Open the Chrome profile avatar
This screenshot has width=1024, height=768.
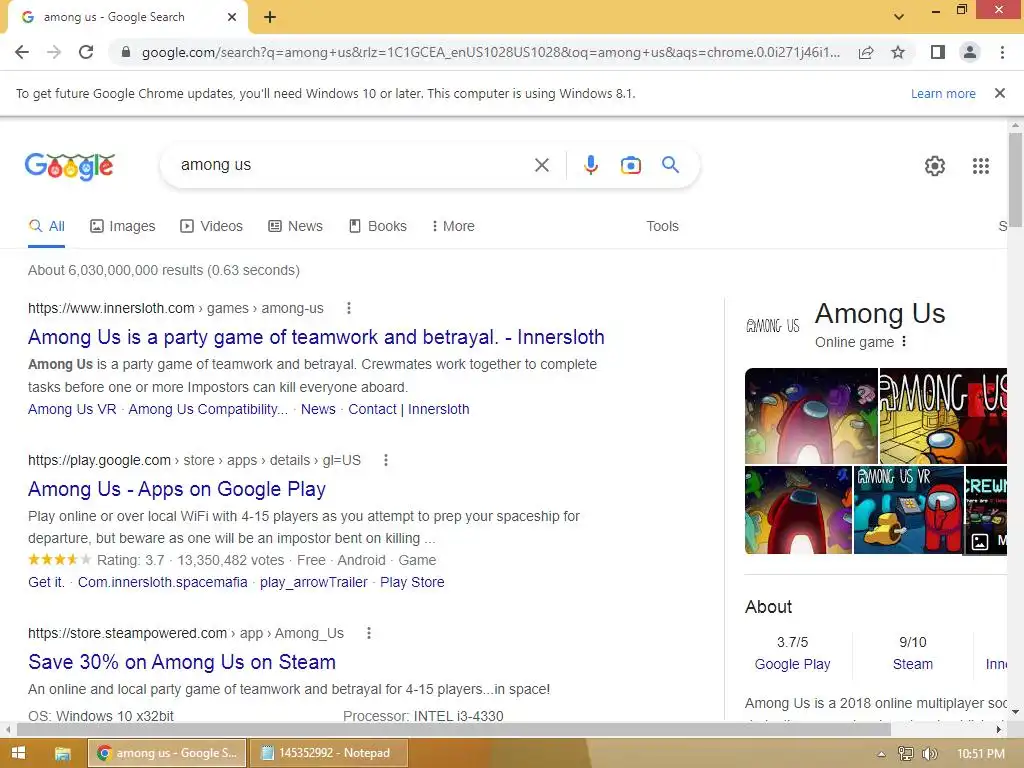[970, 52]
